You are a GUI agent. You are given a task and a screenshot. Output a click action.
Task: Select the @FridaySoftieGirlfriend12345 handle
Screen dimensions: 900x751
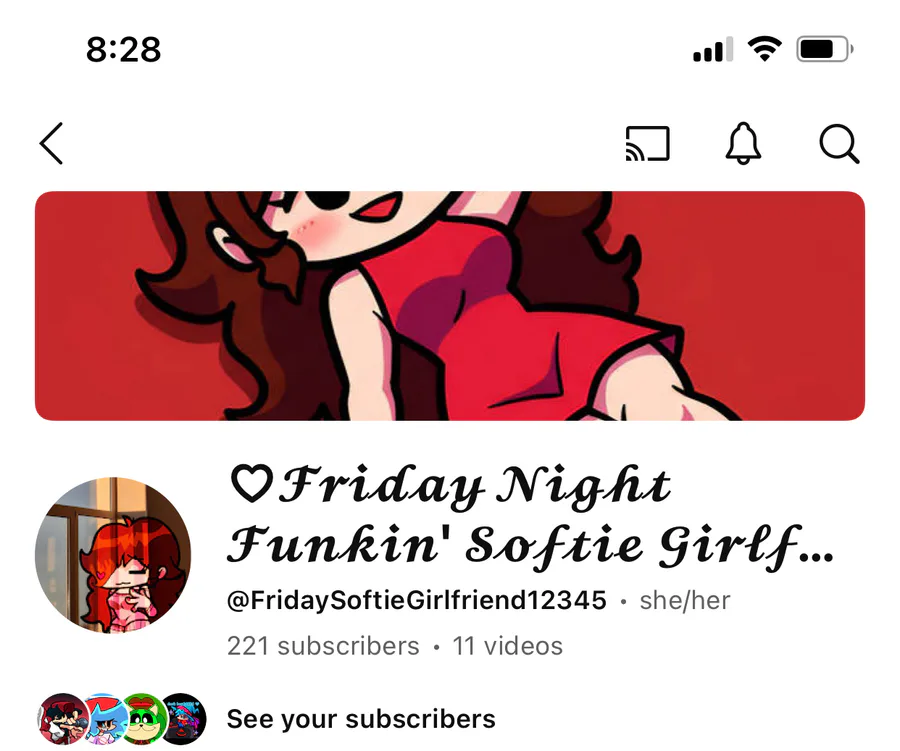point(417,600)
